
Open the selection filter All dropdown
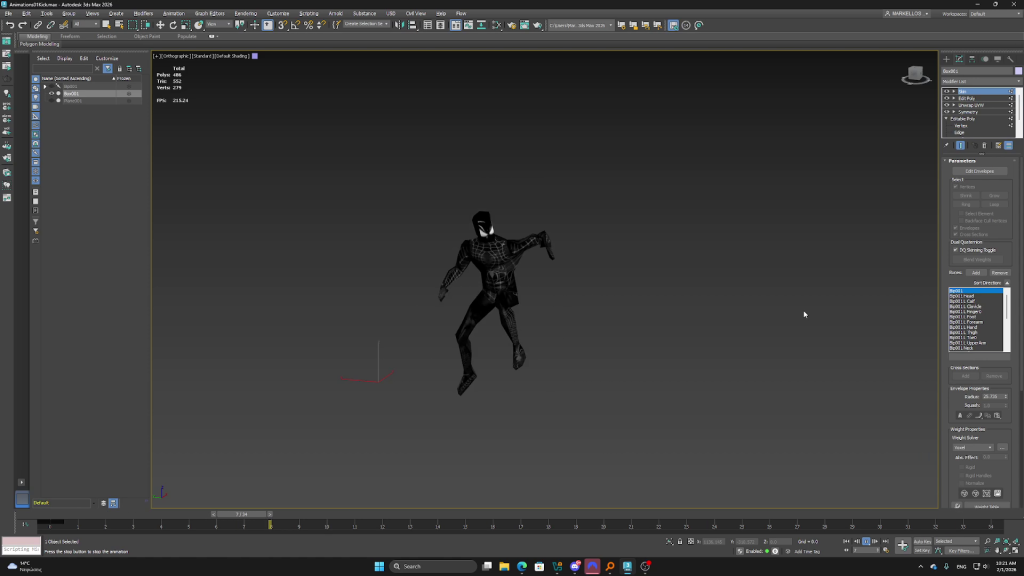[86, 25]
